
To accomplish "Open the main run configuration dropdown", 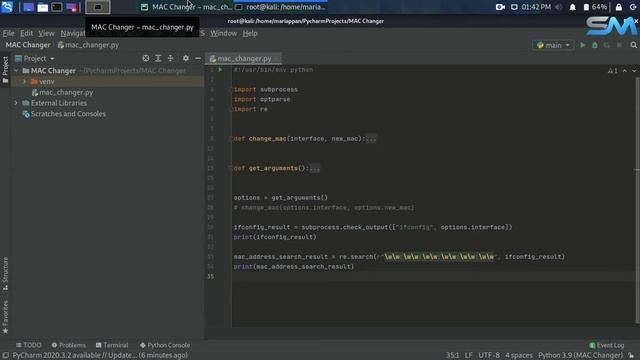I will (x=553, y=45).
